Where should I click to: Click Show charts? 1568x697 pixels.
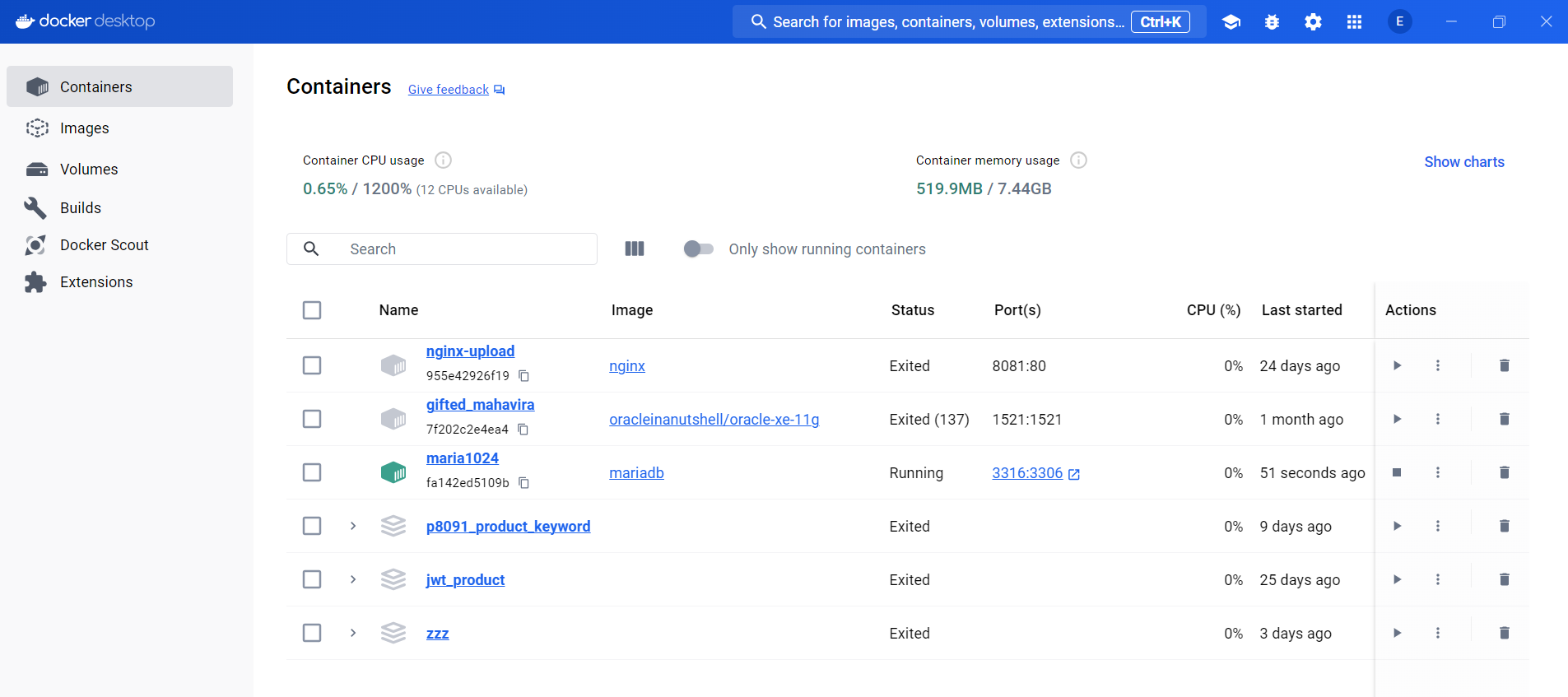[1464, 162]
